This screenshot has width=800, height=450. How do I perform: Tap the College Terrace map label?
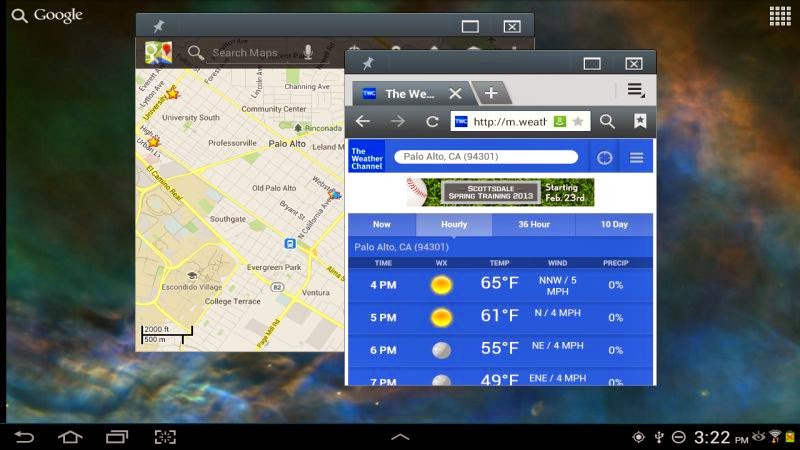tap(233, 302)
